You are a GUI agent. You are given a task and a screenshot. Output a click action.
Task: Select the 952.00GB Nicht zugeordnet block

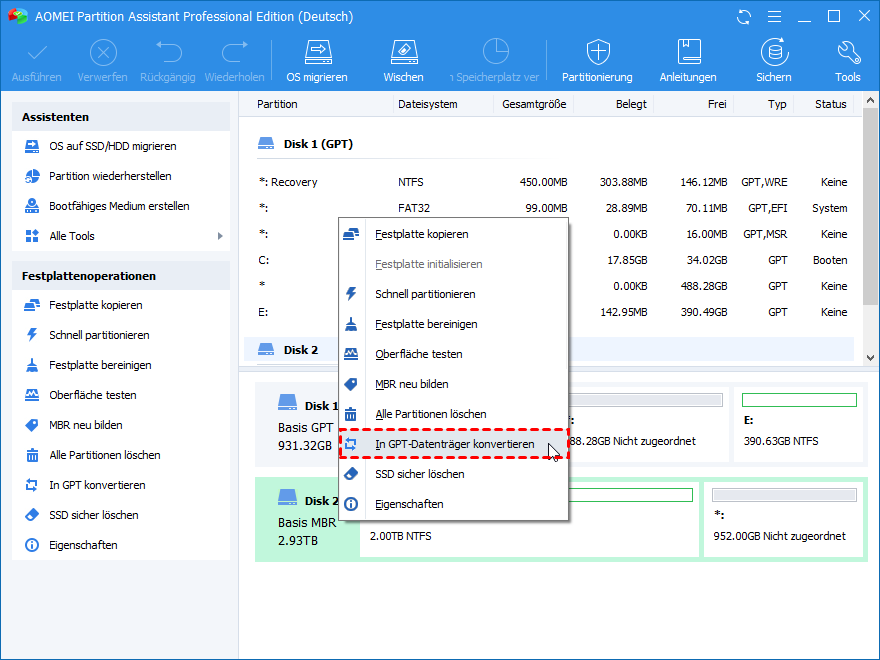tap(783, 520)
